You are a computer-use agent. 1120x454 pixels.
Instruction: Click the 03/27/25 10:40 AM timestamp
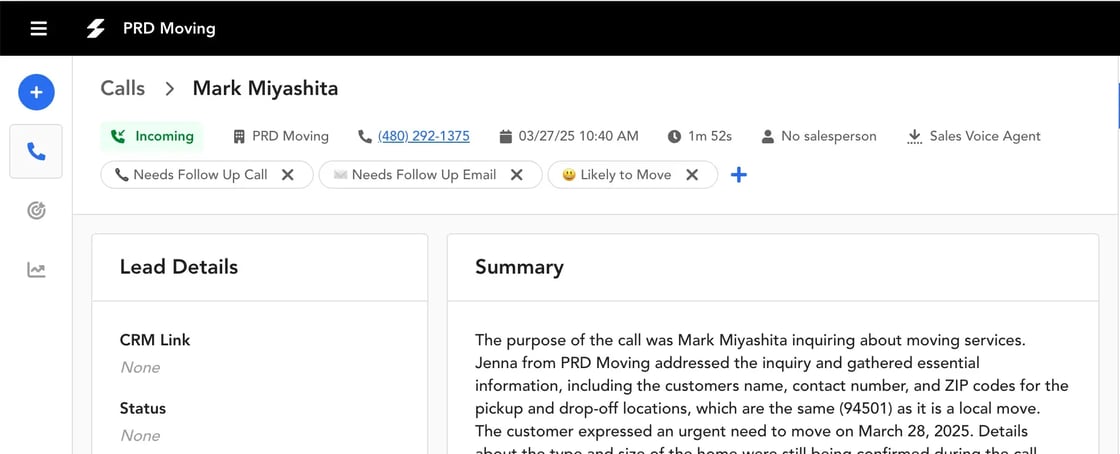[579, 136]
